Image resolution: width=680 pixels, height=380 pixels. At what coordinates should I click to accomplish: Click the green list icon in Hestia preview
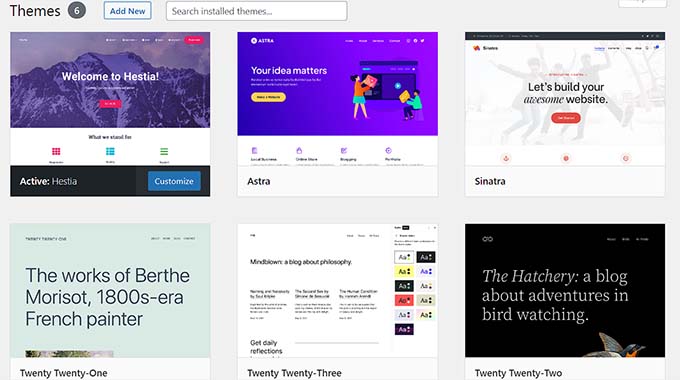click(x=164, y=151)
